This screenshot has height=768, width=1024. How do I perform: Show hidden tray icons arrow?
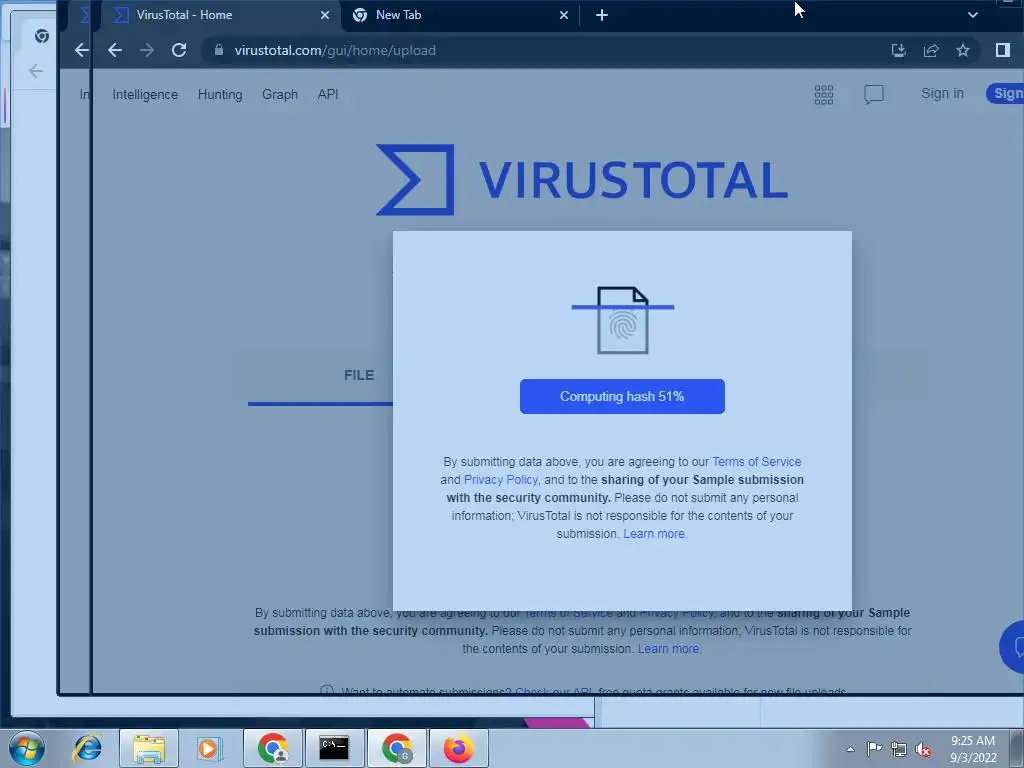point(850,749)
